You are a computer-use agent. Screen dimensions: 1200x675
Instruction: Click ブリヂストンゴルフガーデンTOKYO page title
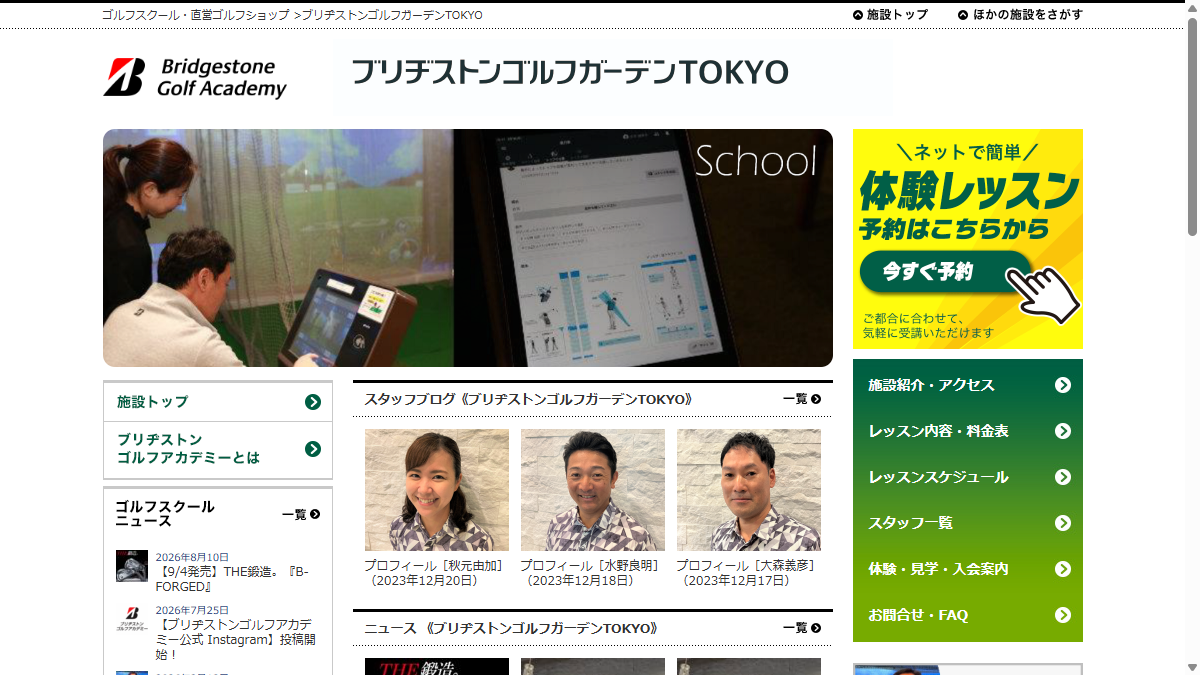tap(570, 73)
